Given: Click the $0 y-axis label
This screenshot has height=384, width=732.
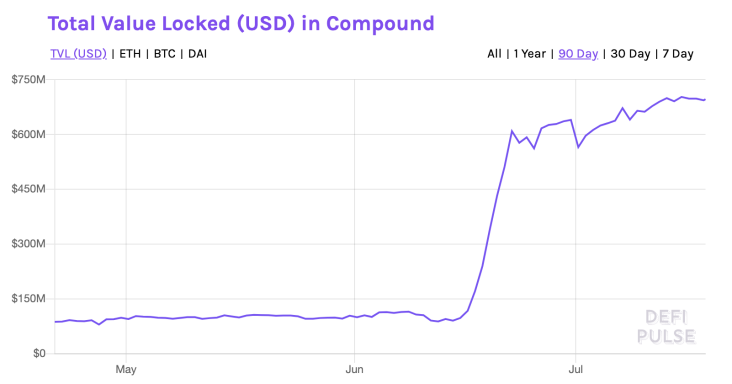Looking at the screenshot, I should (x=39, y=354).
